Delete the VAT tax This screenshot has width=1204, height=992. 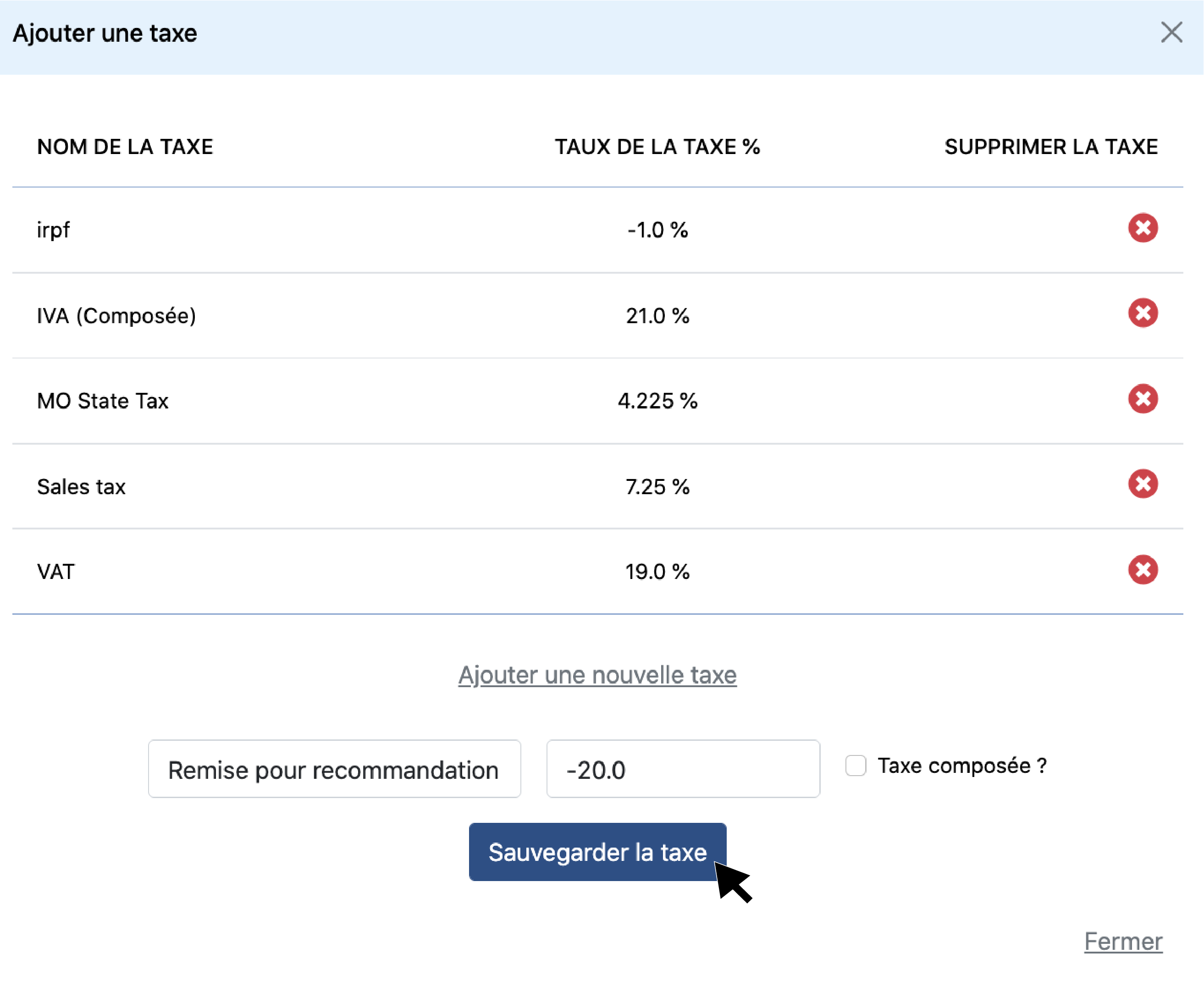(x=1143, y=570)
